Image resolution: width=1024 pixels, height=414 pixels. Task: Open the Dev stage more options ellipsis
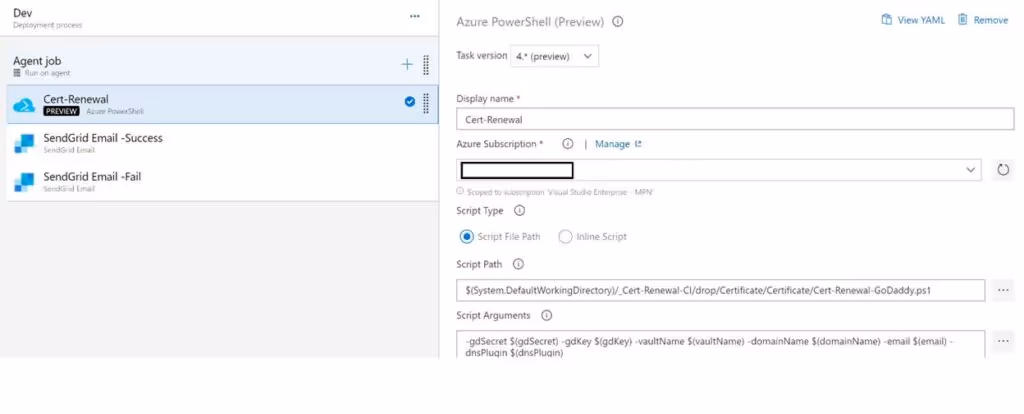point(415,16)
